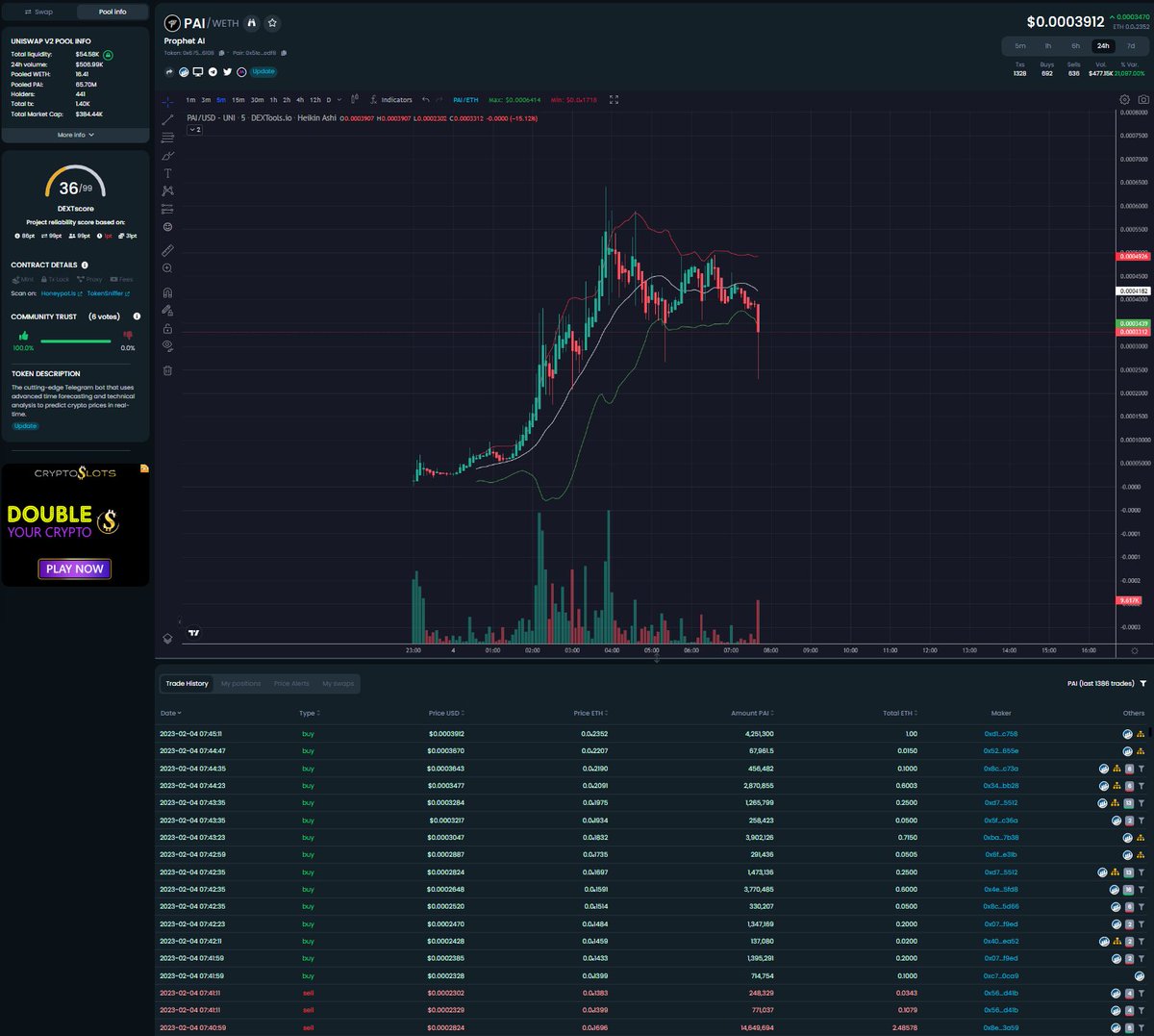Lock all drawings with the padlock toggle
Viewport: 1154px width, 1036px height.
(167, 328)
